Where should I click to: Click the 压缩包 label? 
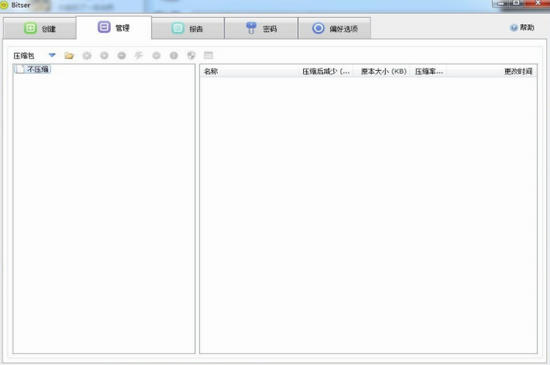[x=24, y=56]
